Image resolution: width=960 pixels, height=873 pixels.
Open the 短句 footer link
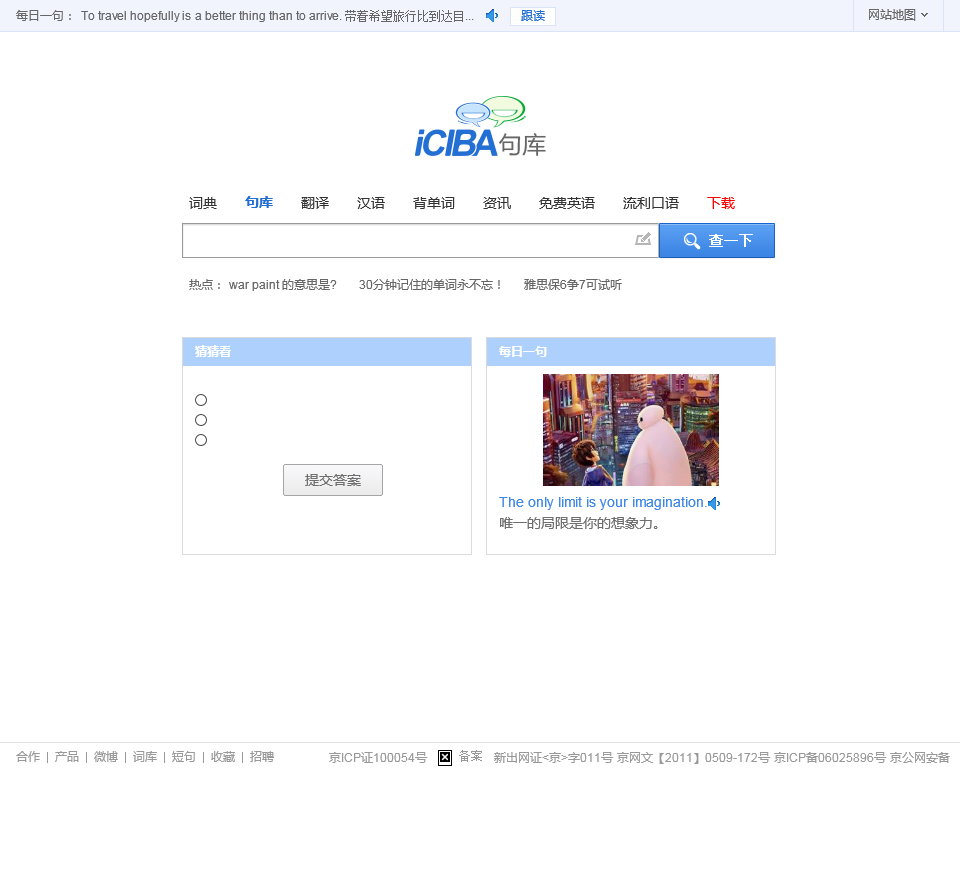(184, 757)
